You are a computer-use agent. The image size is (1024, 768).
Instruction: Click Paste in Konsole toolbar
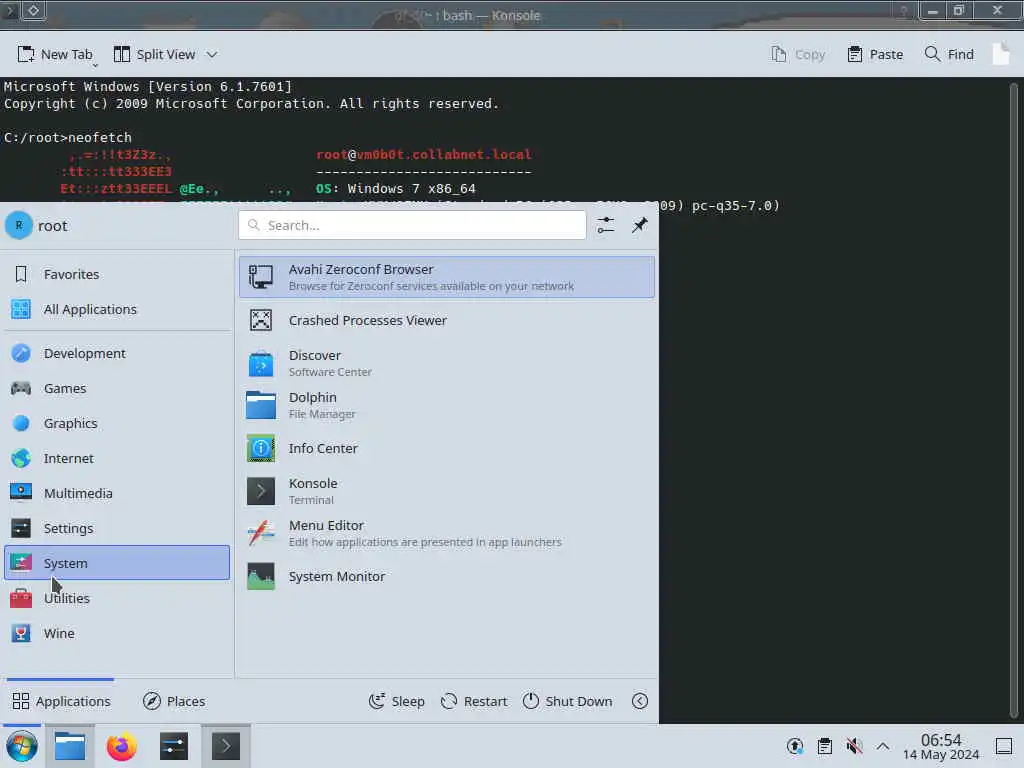pos(874,54)
